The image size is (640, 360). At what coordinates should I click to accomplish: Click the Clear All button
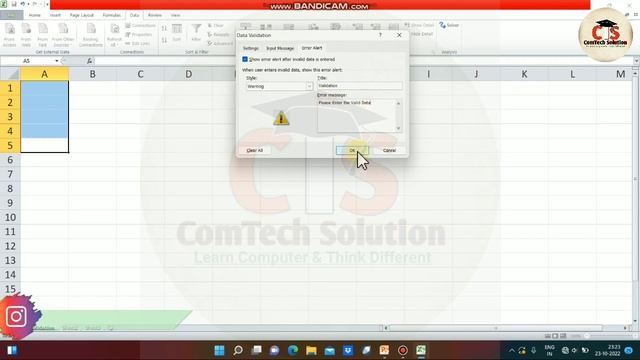coord(255,150)
